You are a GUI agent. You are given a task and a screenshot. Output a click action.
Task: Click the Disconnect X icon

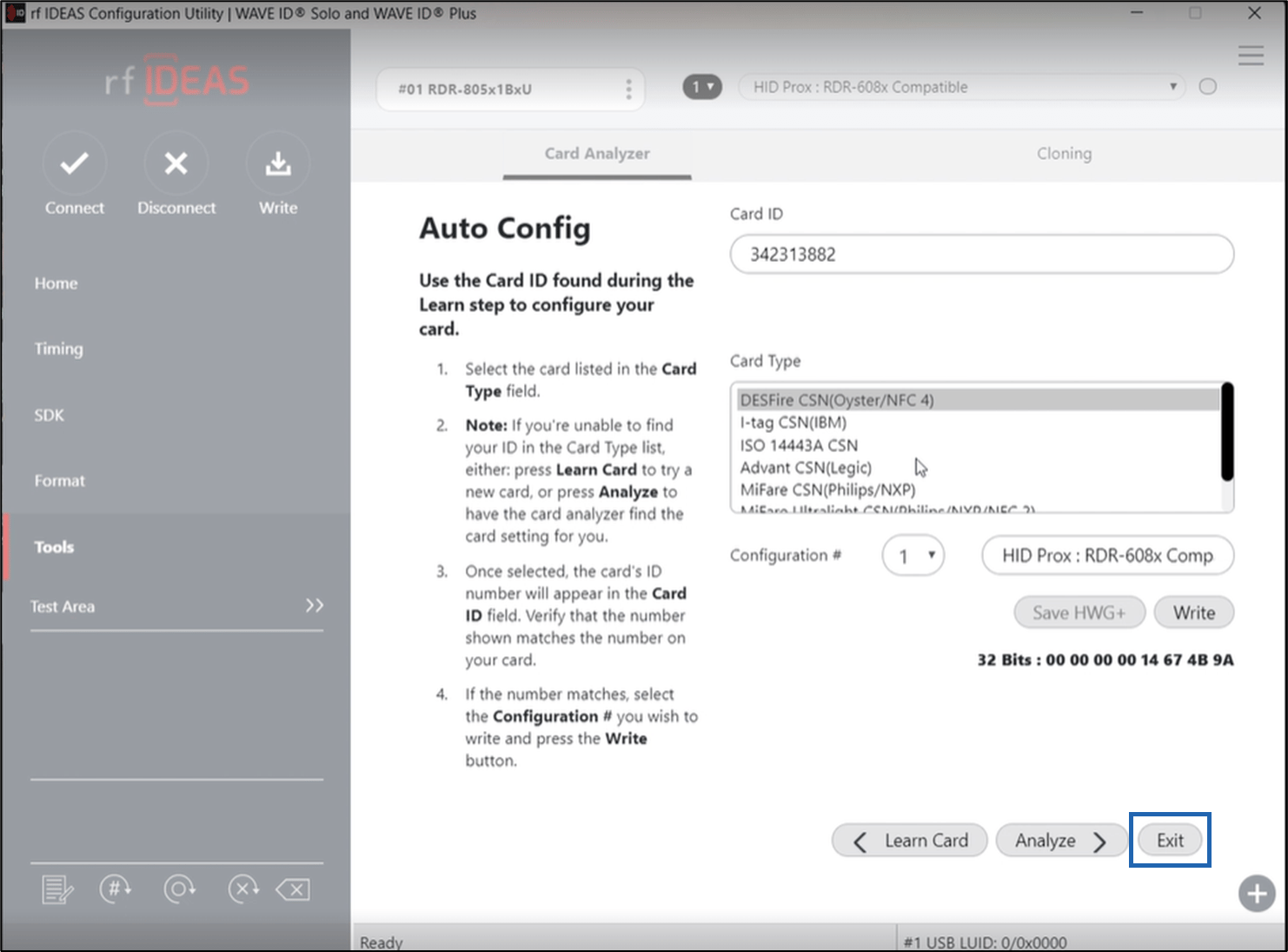point(176,163)
